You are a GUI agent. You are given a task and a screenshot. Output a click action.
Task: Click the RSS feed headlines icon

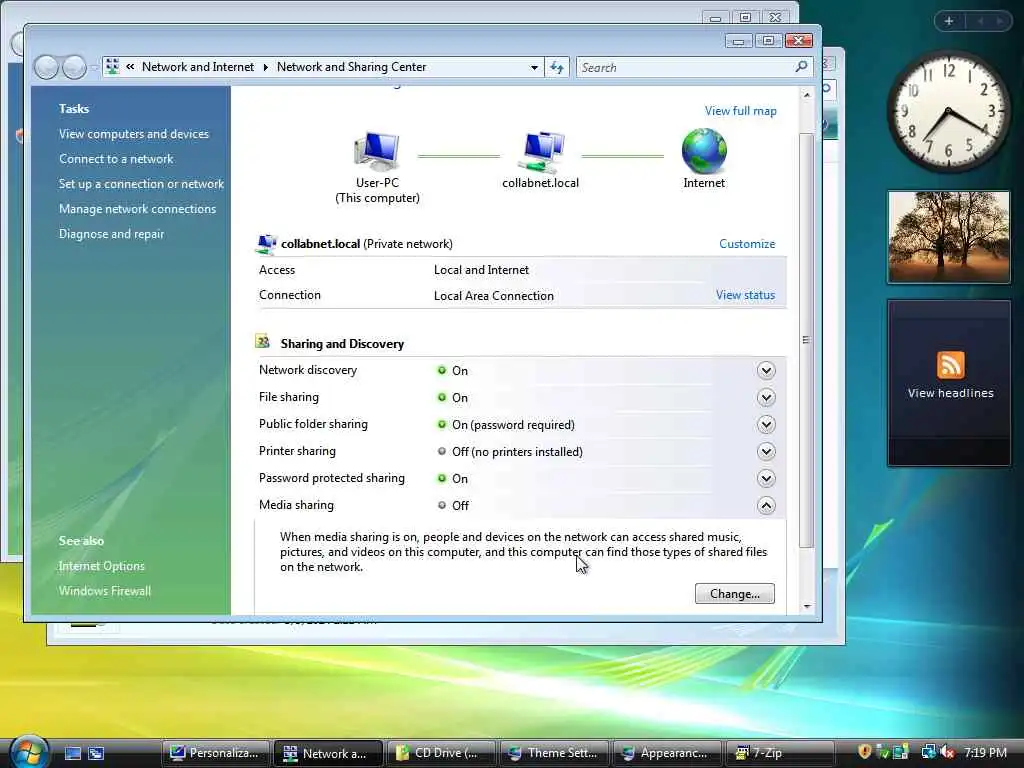[x=950, y=365]
